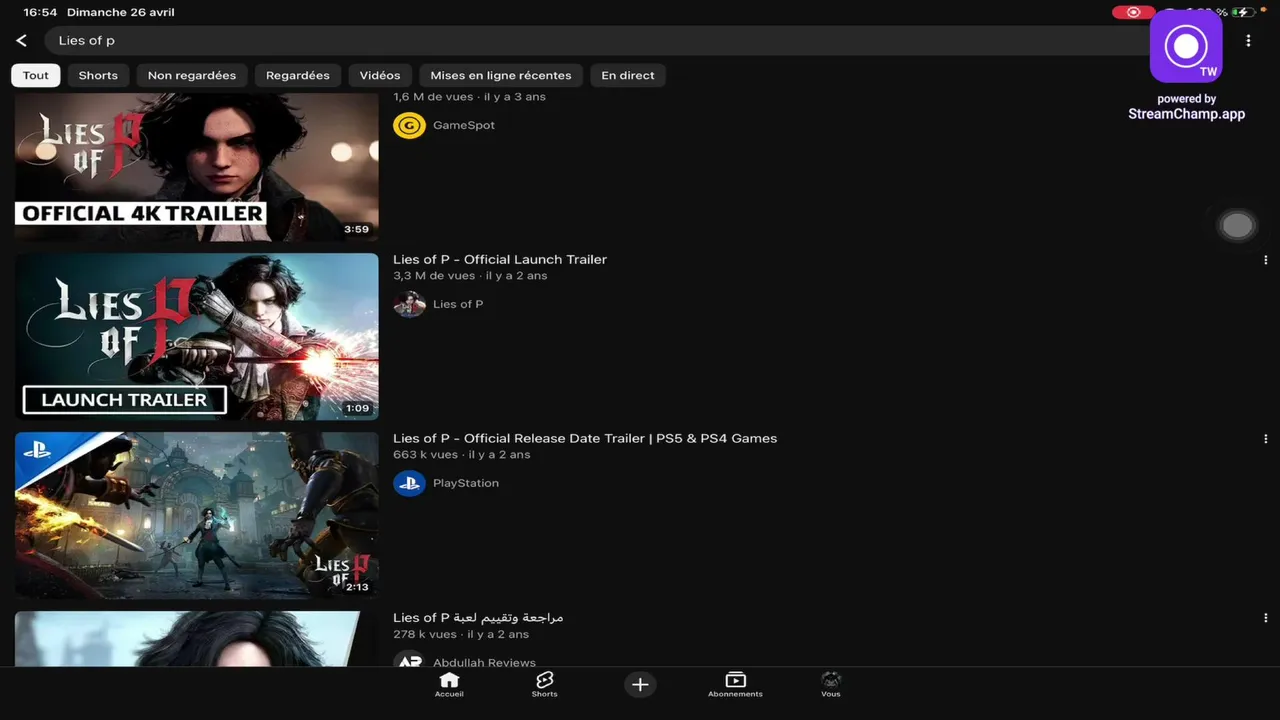This screenshot has width=1280, height=720.
Task: Select the Shorts filter chip
Action: tap(98, 75)
